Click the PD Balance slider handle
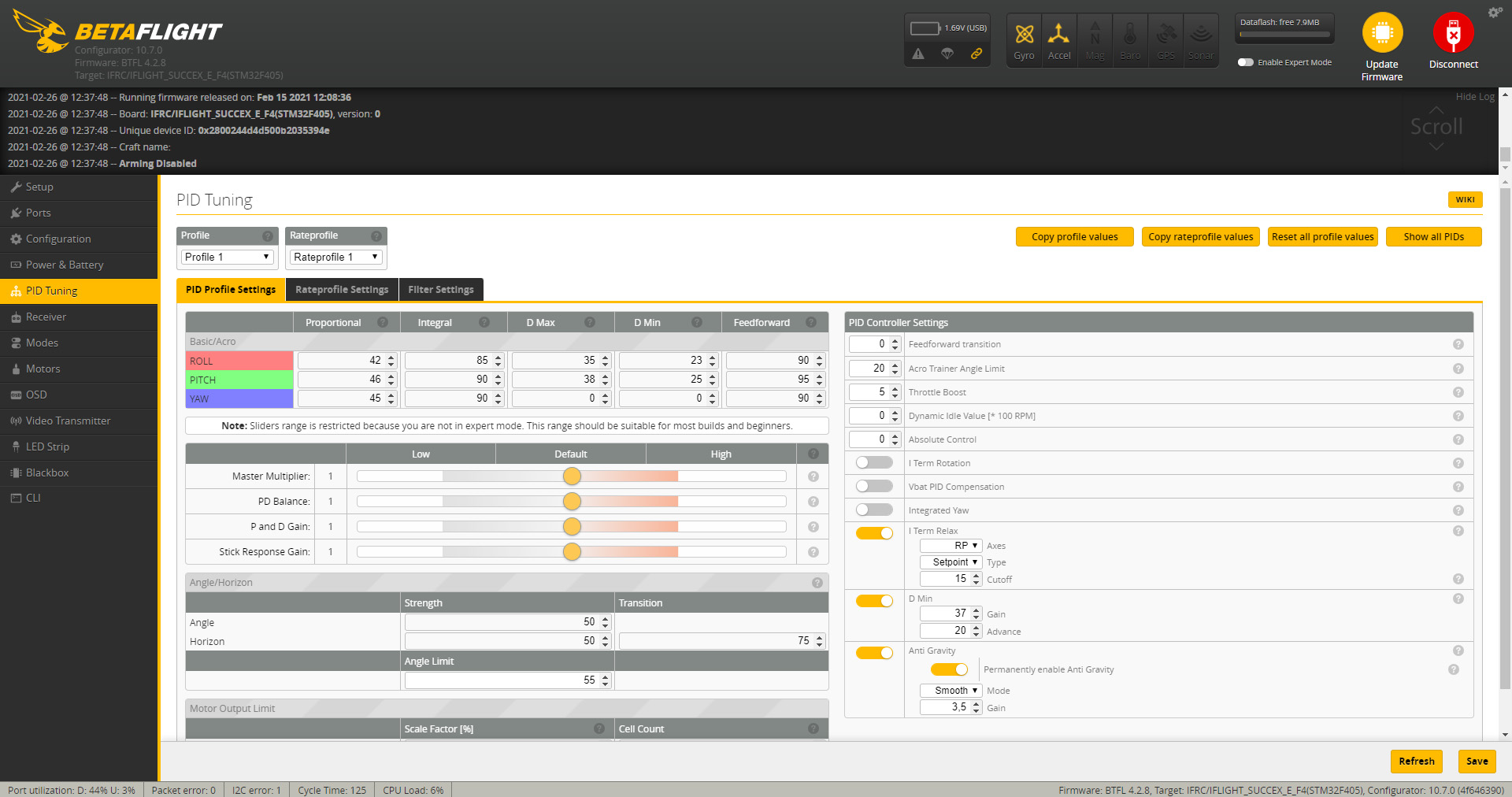The height and width of the screenshot is (797, 1512). coord(572,502)
